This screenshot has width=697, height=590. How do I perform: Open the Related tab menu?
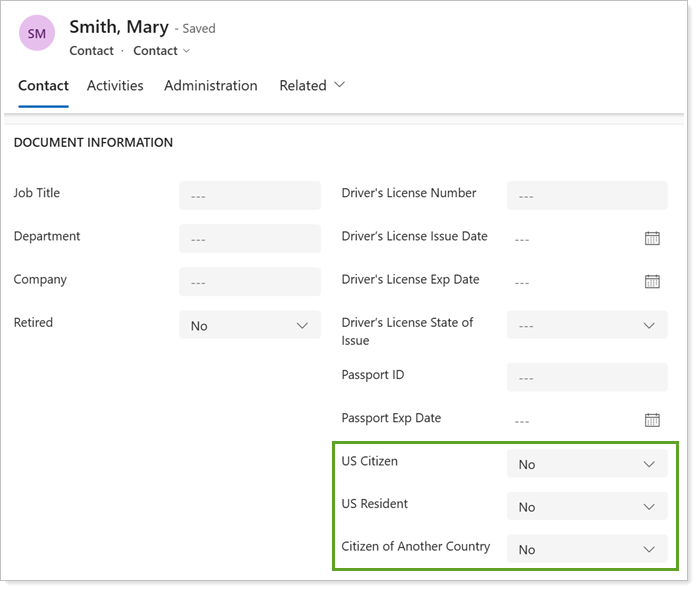pyautogui.click(x=312, y=86)
